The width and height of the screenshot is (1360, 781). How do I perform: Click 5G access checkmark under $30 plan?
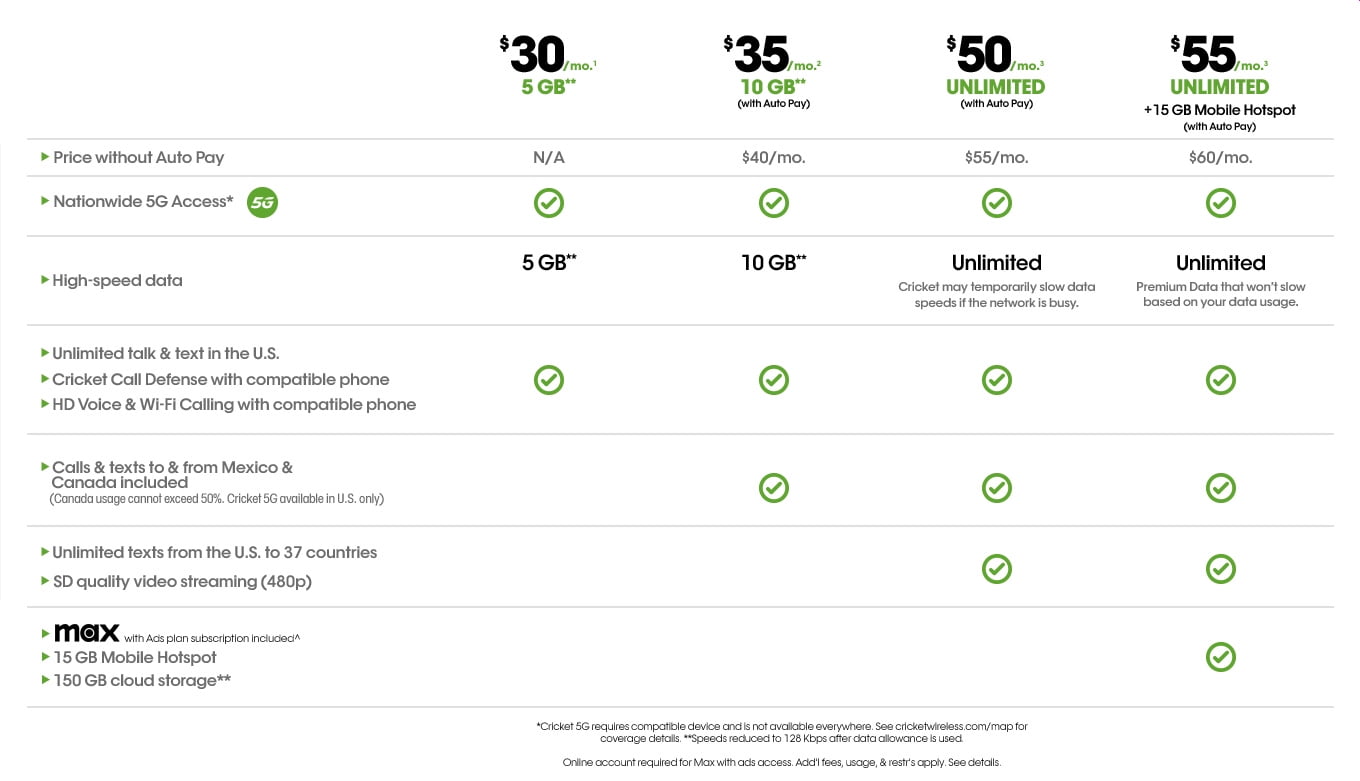(548, 203)
